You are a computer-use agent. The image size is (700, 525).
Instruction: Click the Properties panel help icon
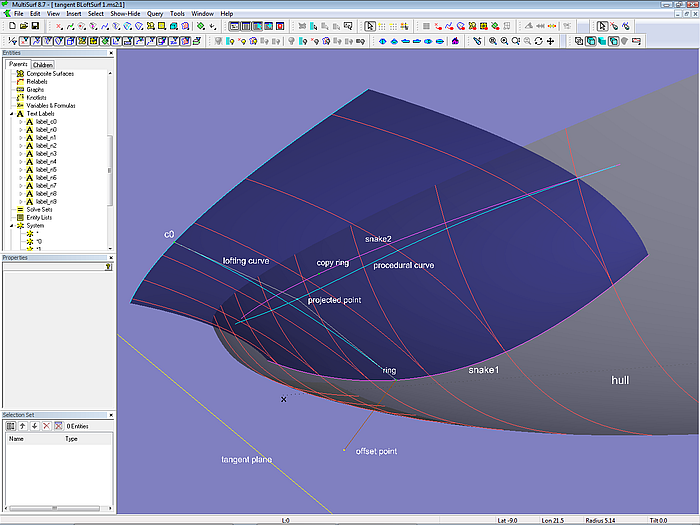(108, 267)
